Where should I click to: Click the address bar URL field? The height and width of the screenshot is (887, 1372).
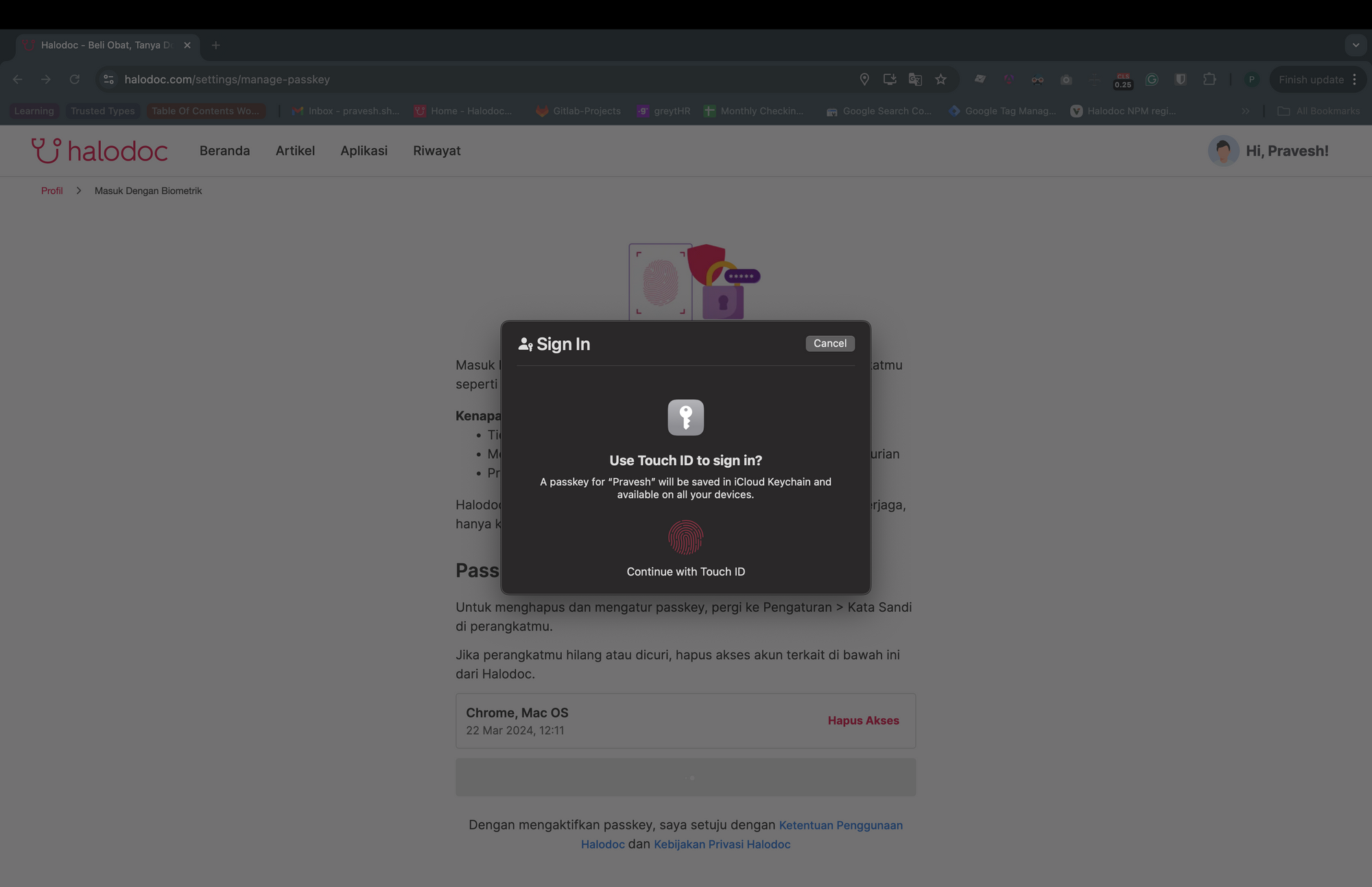point(480,80)
